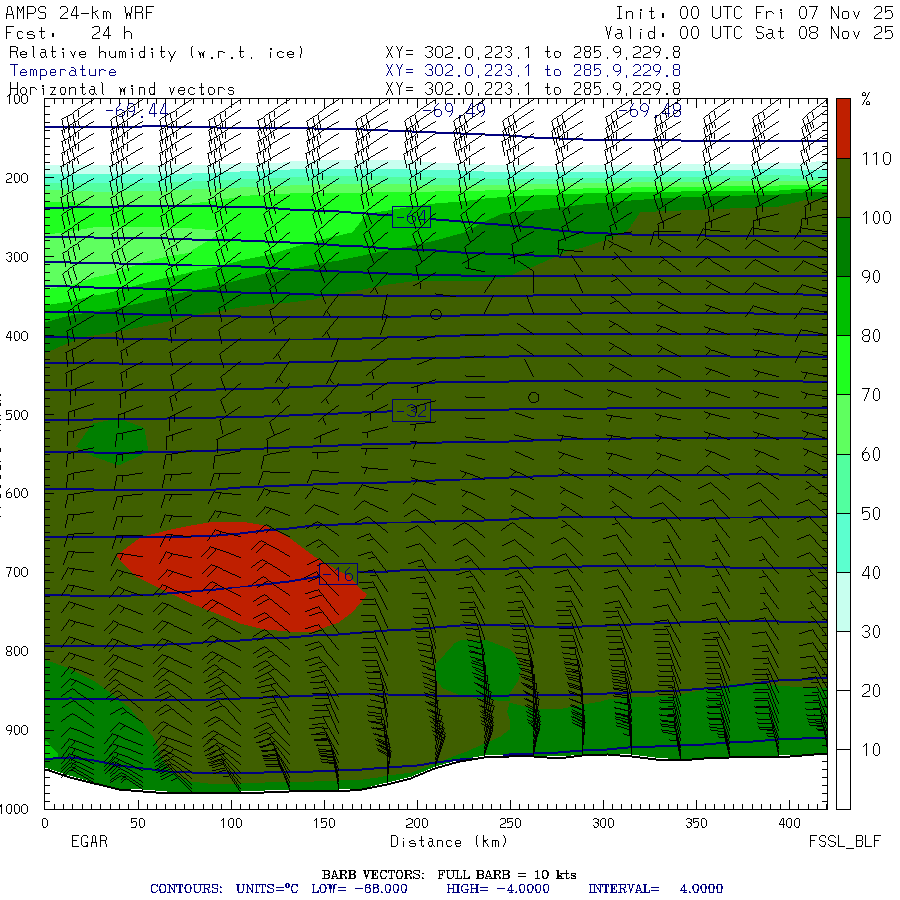
Task: Click the 110 colorbar value label
Action: click(876, 158)
